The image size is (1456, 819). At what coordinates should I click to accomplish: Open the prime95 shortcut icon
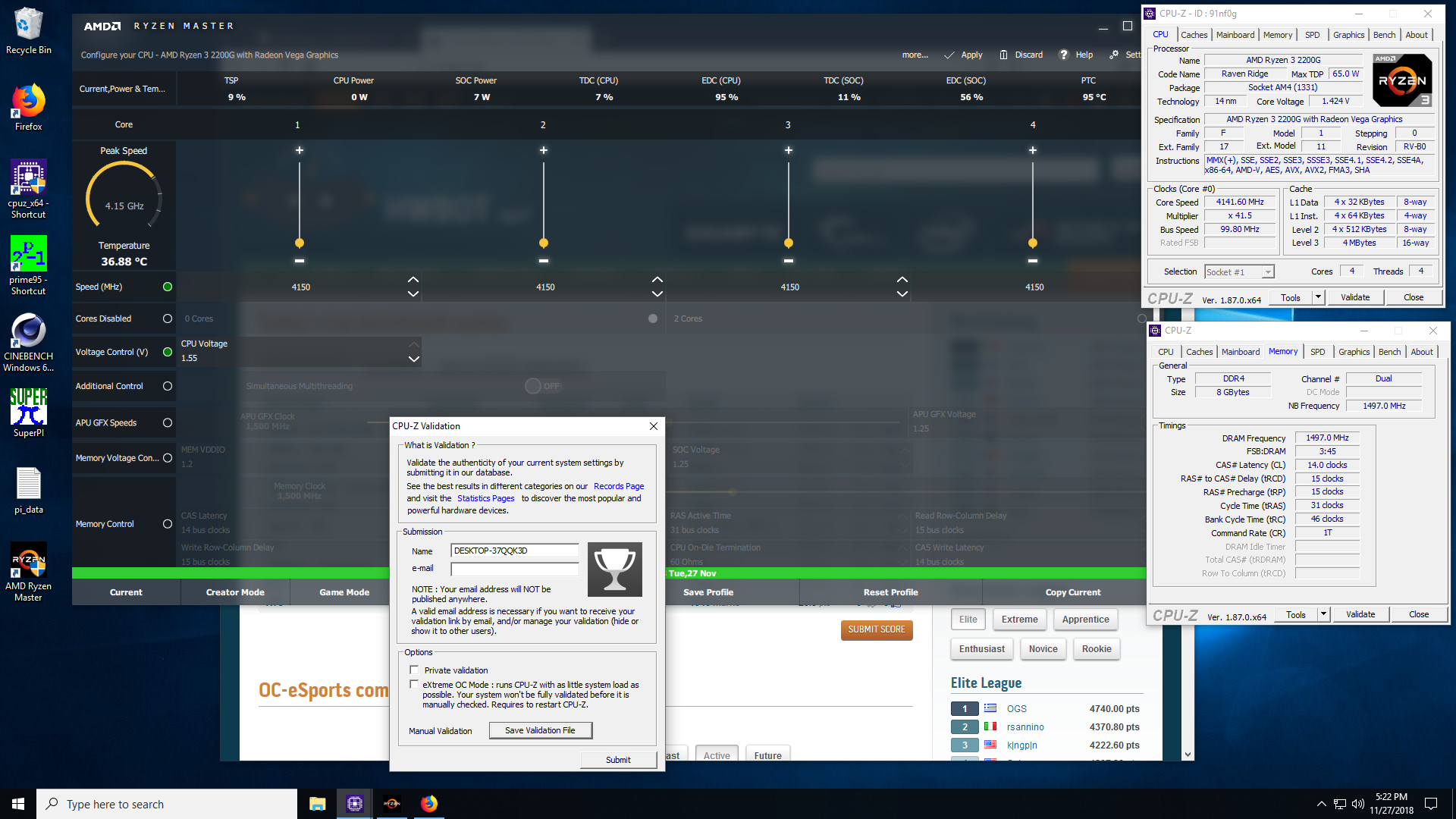[x=29, y=265]
